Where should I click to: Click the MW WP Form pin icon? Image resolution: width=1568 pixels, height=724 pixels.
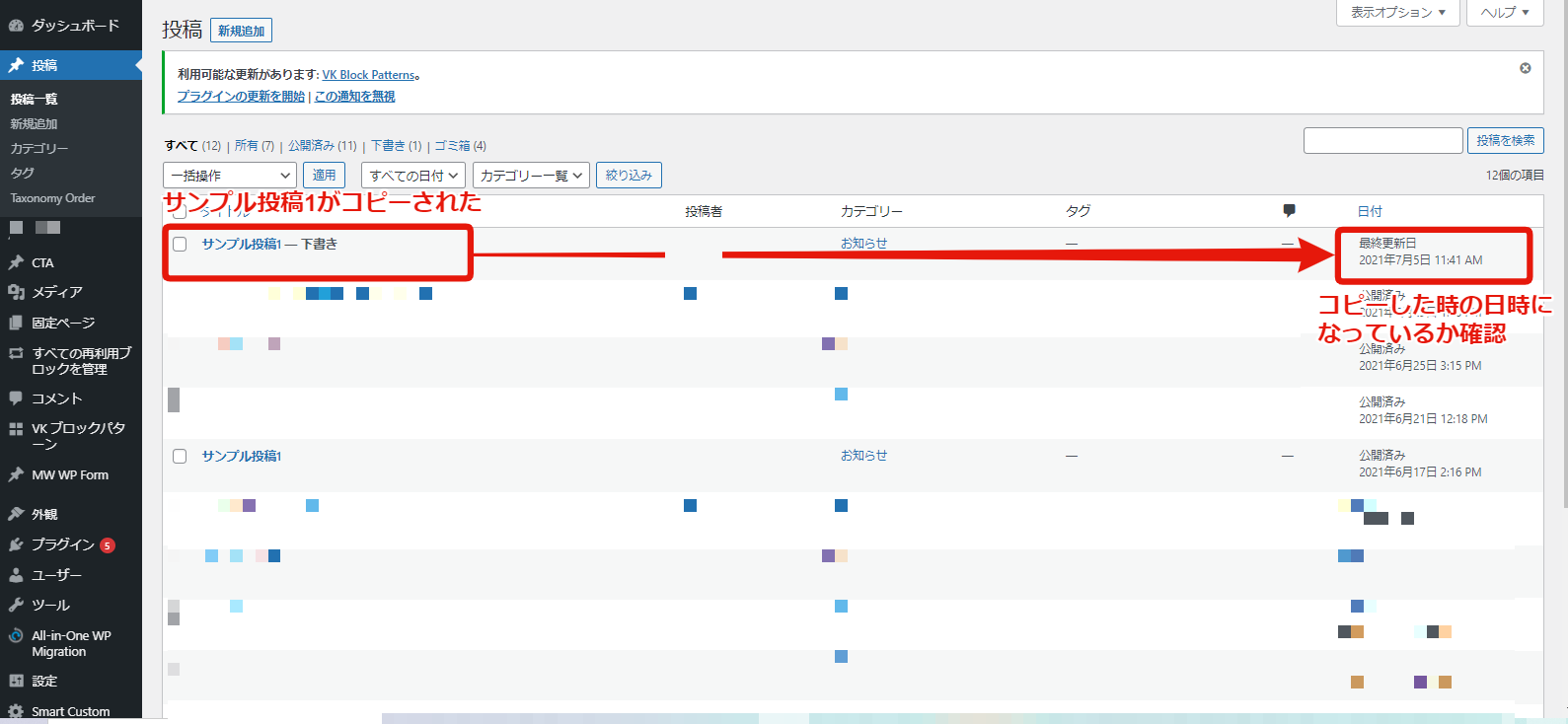16,474
